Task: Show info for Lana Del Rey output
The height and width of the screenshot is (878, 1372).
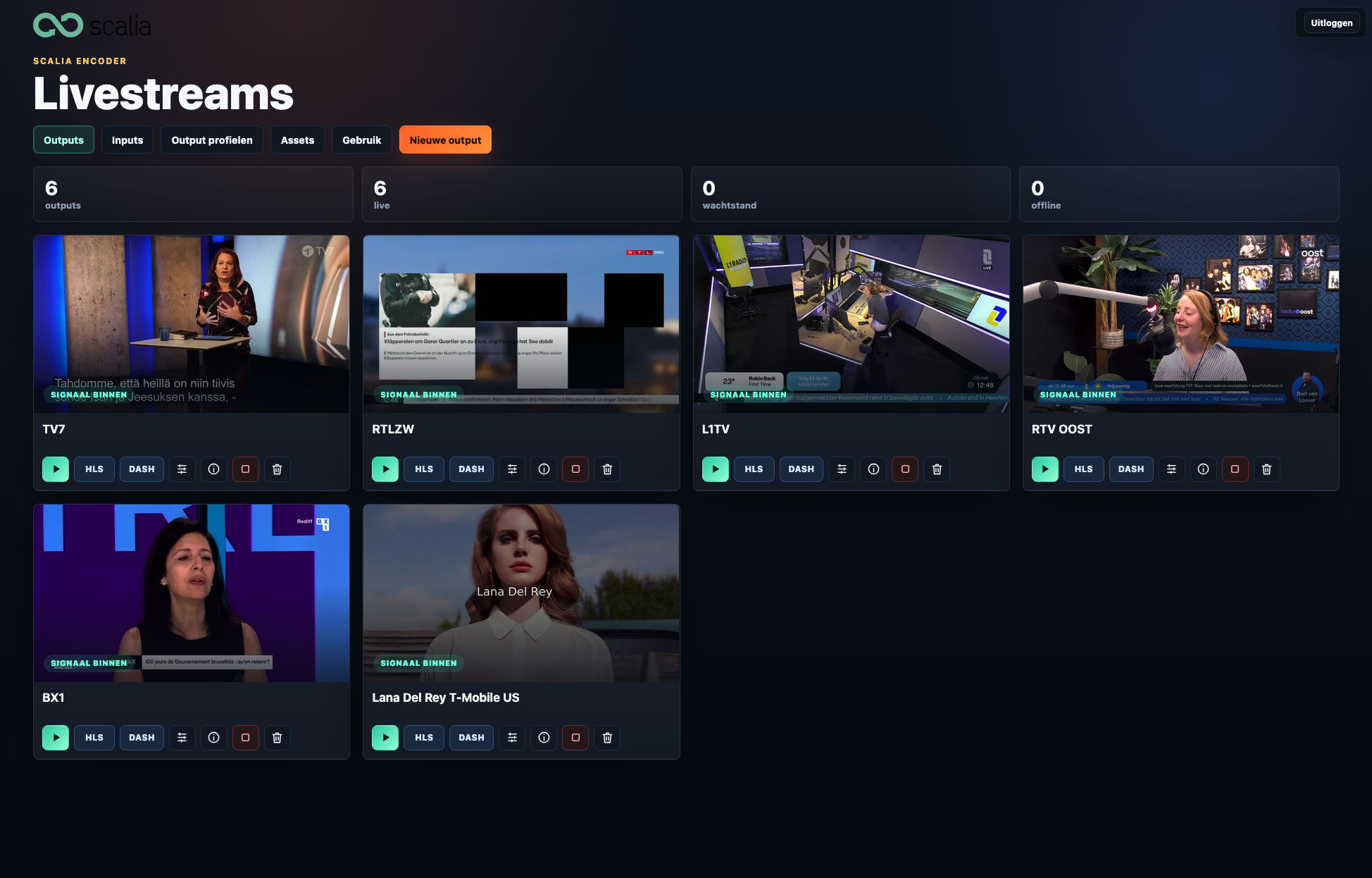Action: click(x=544, y=738)
